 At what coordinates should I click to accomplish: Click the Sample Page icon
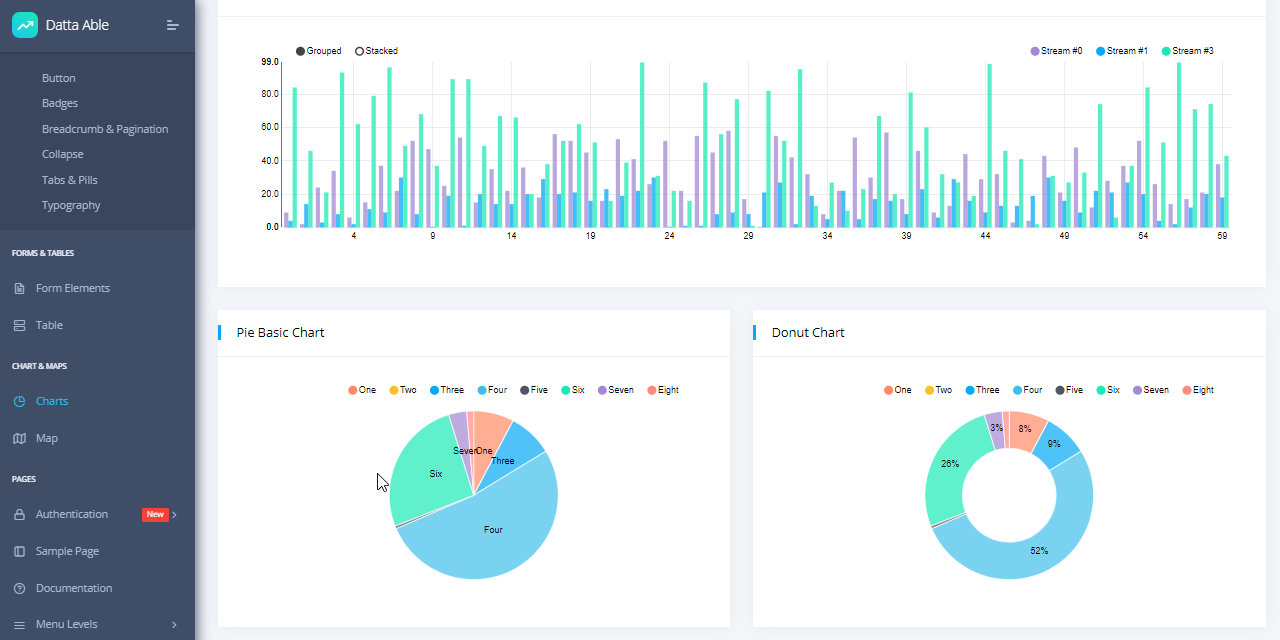pos(18,551)
